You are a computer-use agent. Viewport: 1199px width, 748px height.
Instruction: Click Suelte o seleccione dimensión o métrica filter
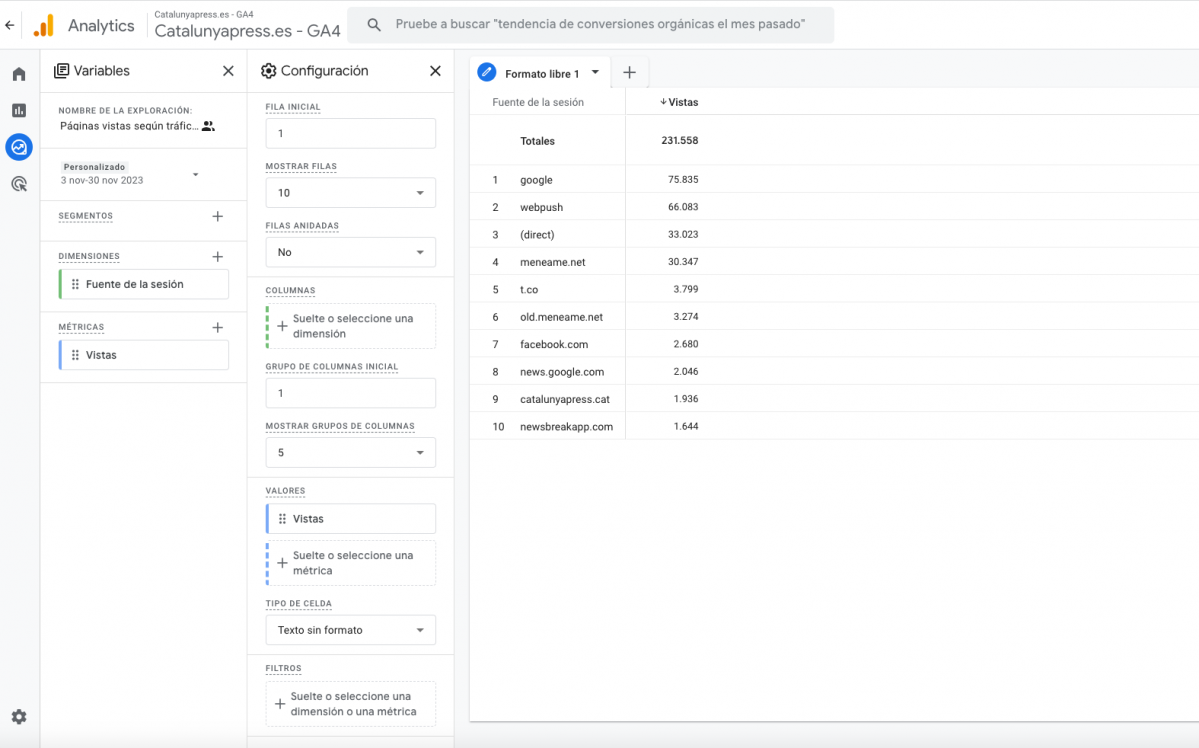point(351,704)
